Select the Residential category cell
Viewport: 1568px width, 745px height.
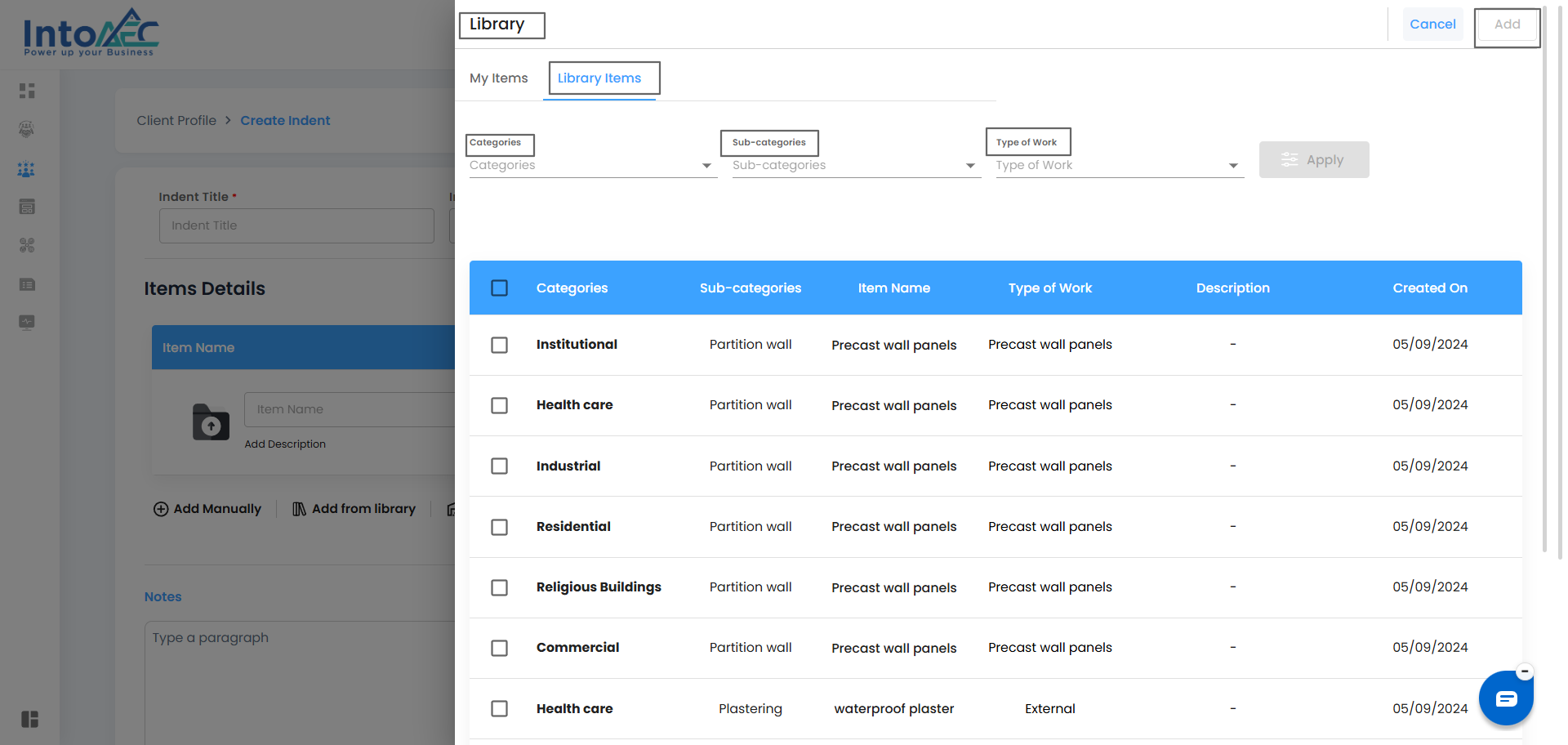tap(573, 527)
